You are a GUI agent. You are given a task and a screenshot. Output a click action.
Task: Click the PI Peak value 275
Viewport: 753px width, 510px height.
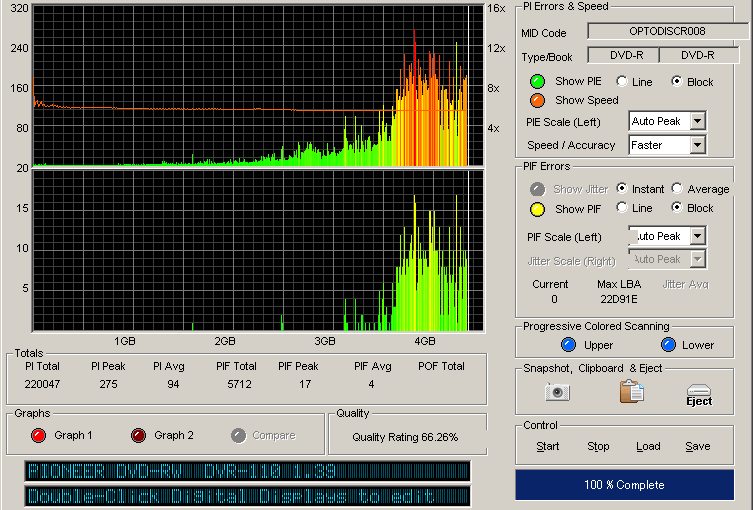(109, 384)
